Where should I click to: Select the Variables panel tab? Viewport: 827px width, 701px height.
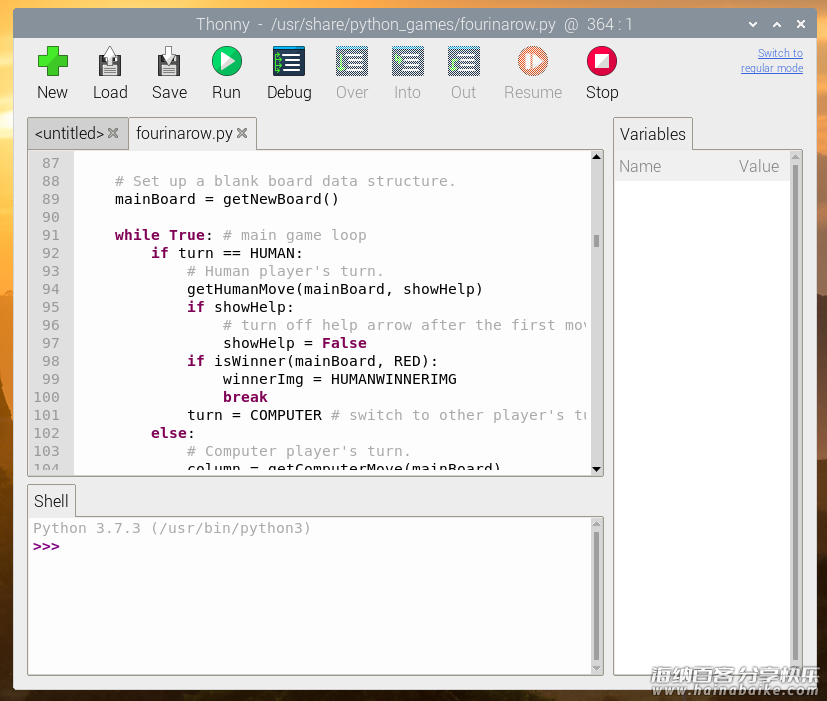tap(652, 134)
